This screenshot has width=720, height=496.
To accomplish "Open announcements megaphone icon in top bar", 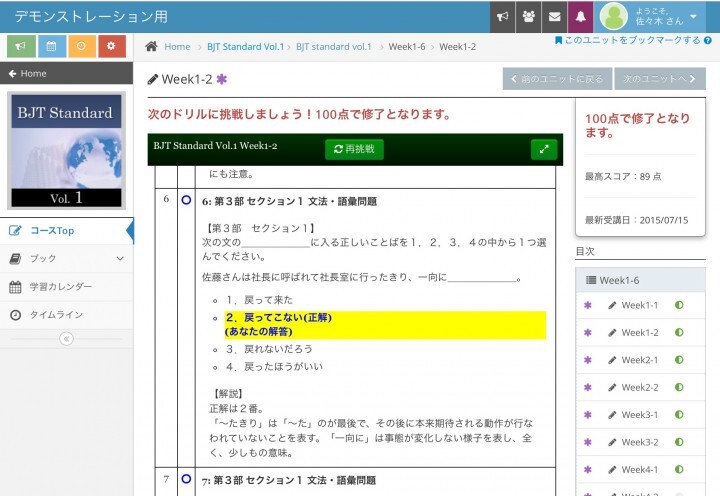I will [502, 17].
